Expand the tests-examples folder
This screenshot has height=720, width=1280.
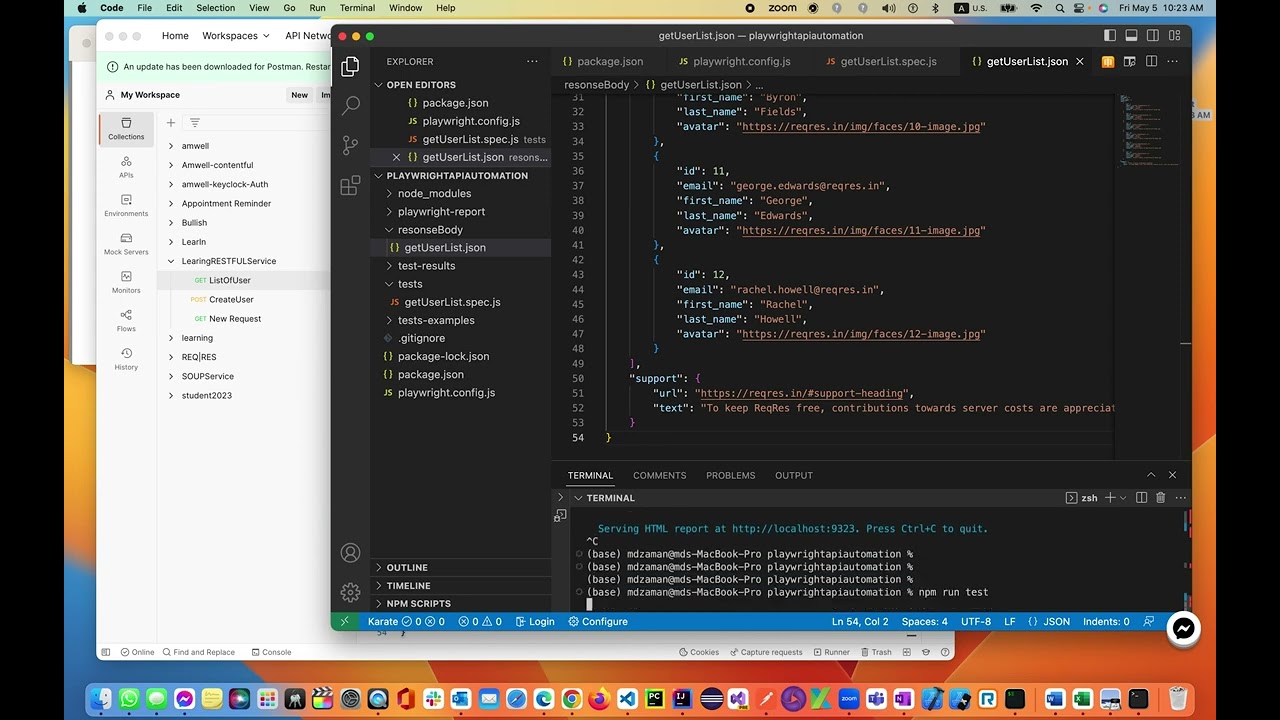[x=436, y=320]
